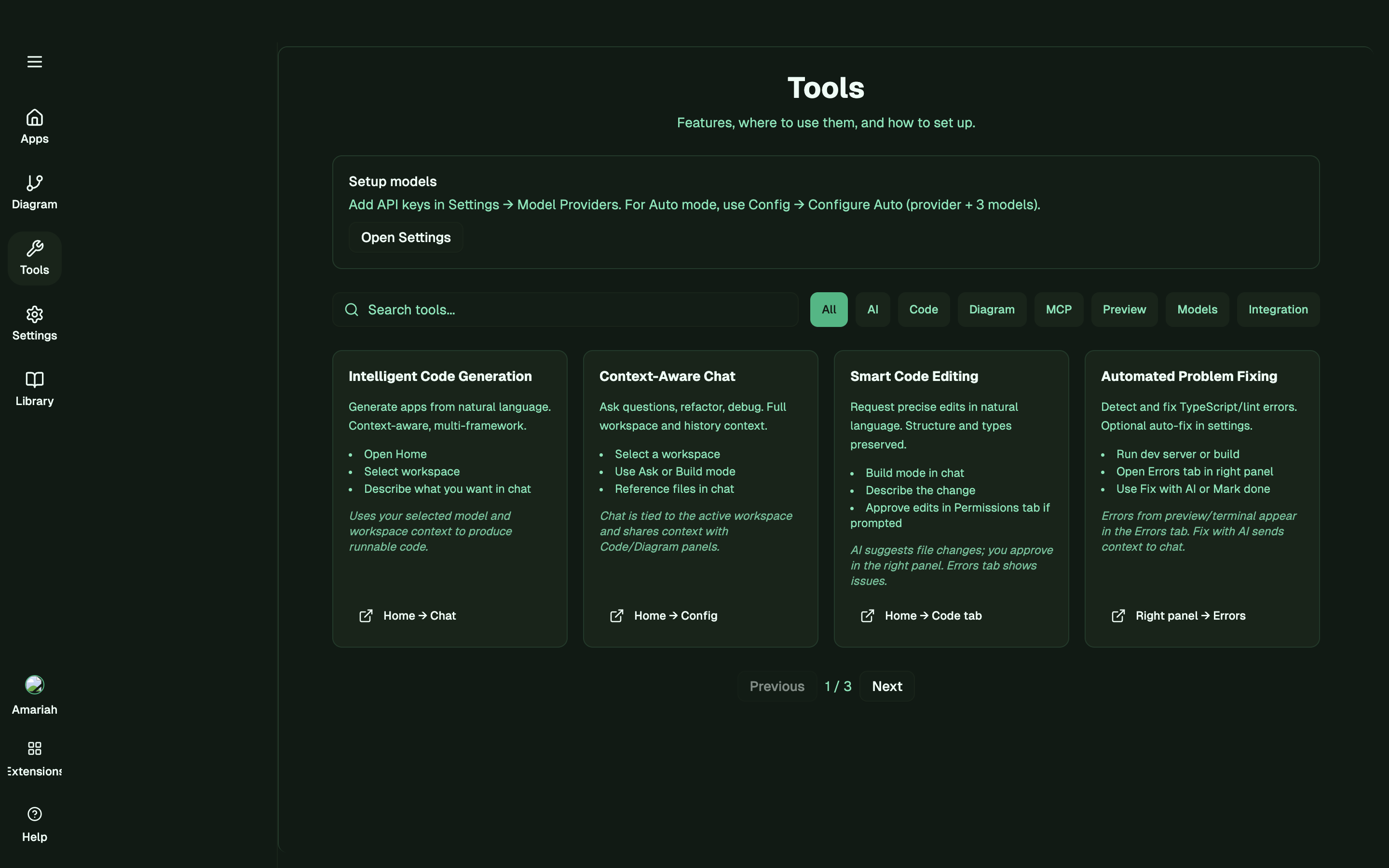This screenshot has width=1389, height=868.
Task: Open the Help question mark icon
Action: point(34,814)
